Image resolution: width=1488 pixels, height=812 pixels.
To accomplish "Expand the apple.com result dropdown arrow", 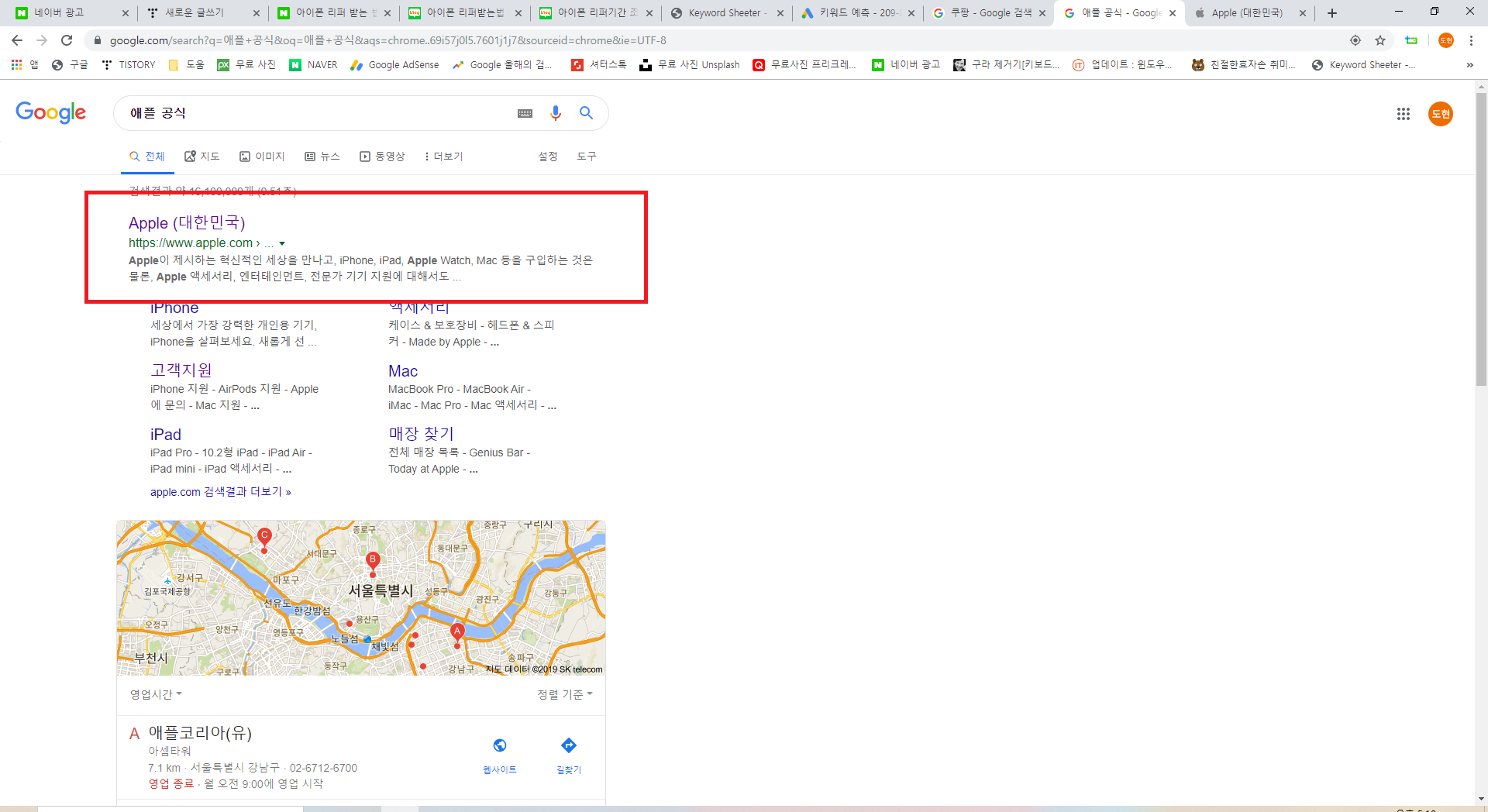I will point(282,243).
